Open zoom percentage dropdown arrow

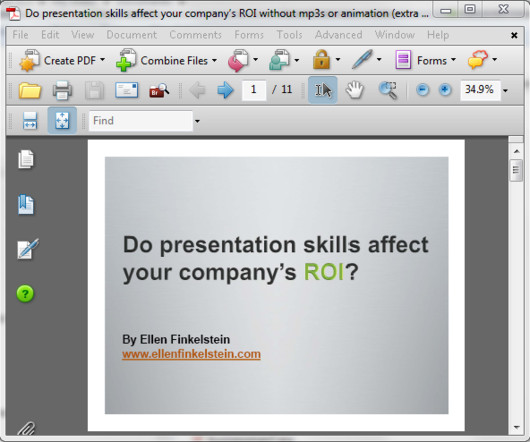pyautogui.click(x=505, y=90)
